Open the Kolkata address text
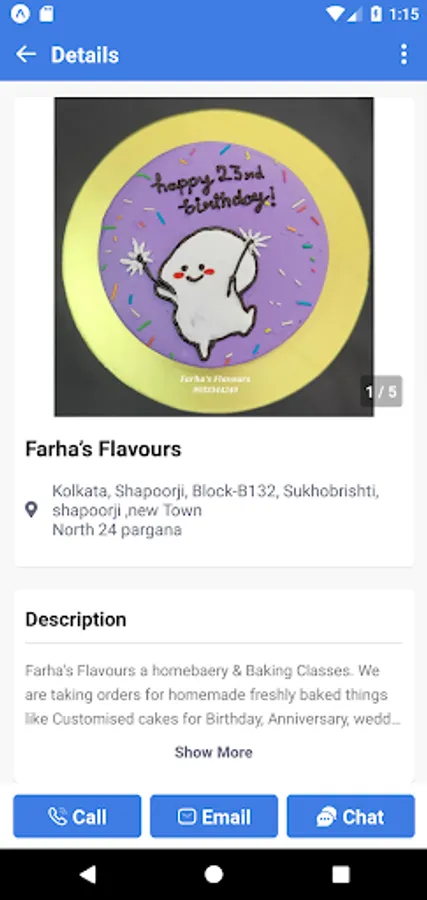Screen dimensions: 427x900 point(216,510)
